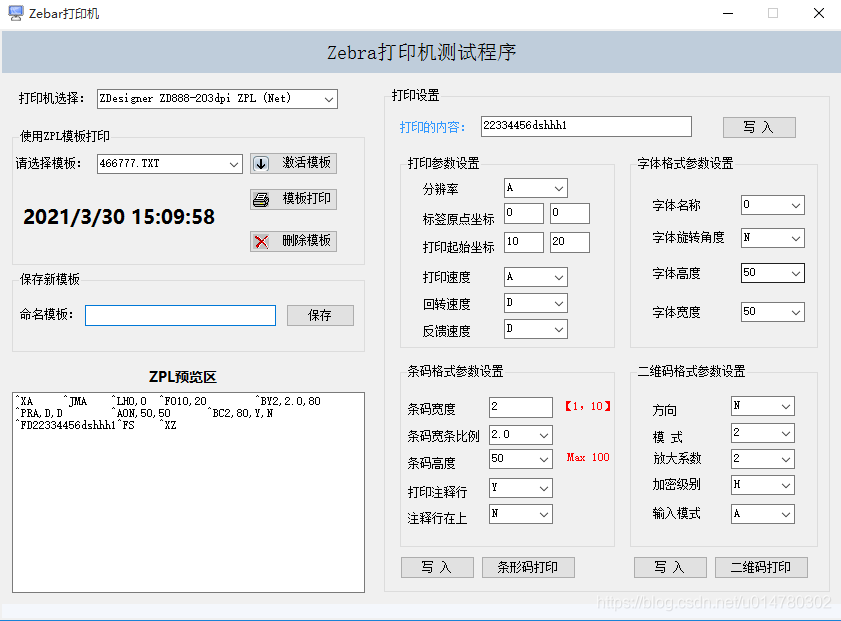This screenshot has width=841, height=621.
Task: Click the 二维码打印 button
Action: click(761, 567)
